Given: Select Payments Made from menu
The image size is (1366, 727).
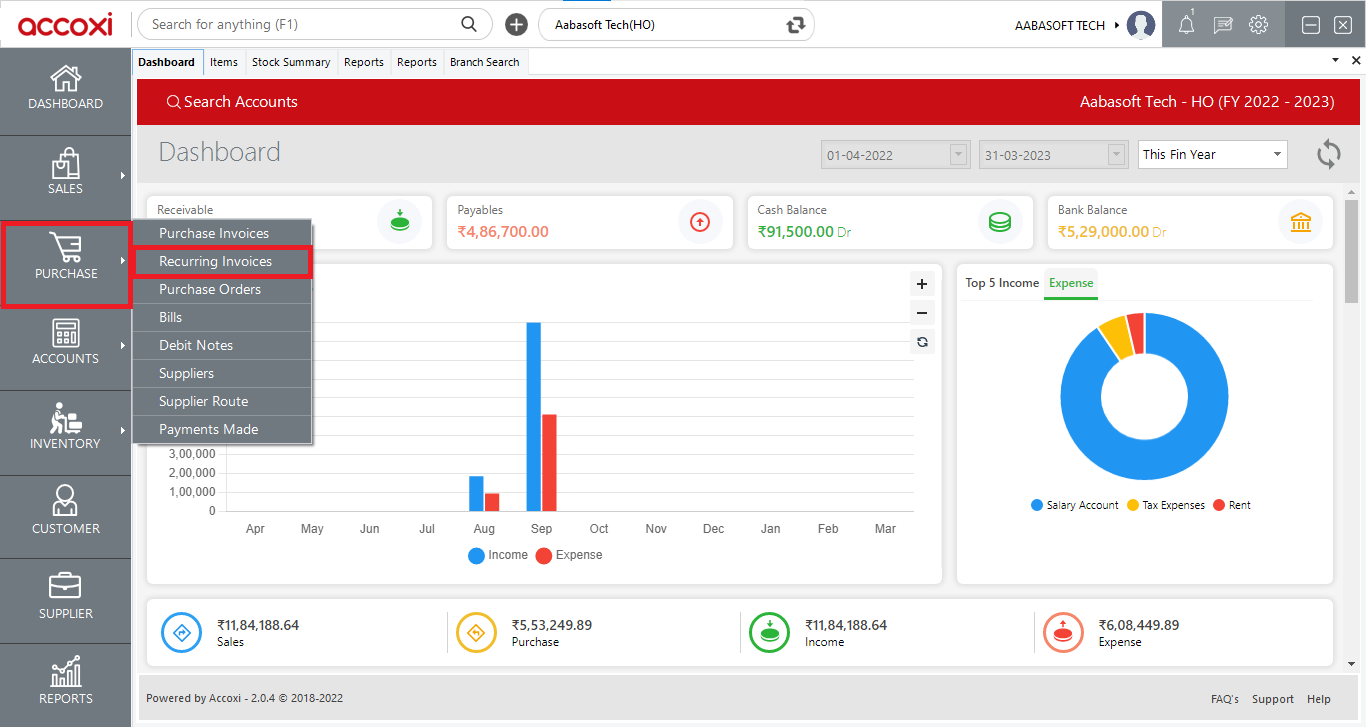Looking at the screenshot, I should pos(222,429).
